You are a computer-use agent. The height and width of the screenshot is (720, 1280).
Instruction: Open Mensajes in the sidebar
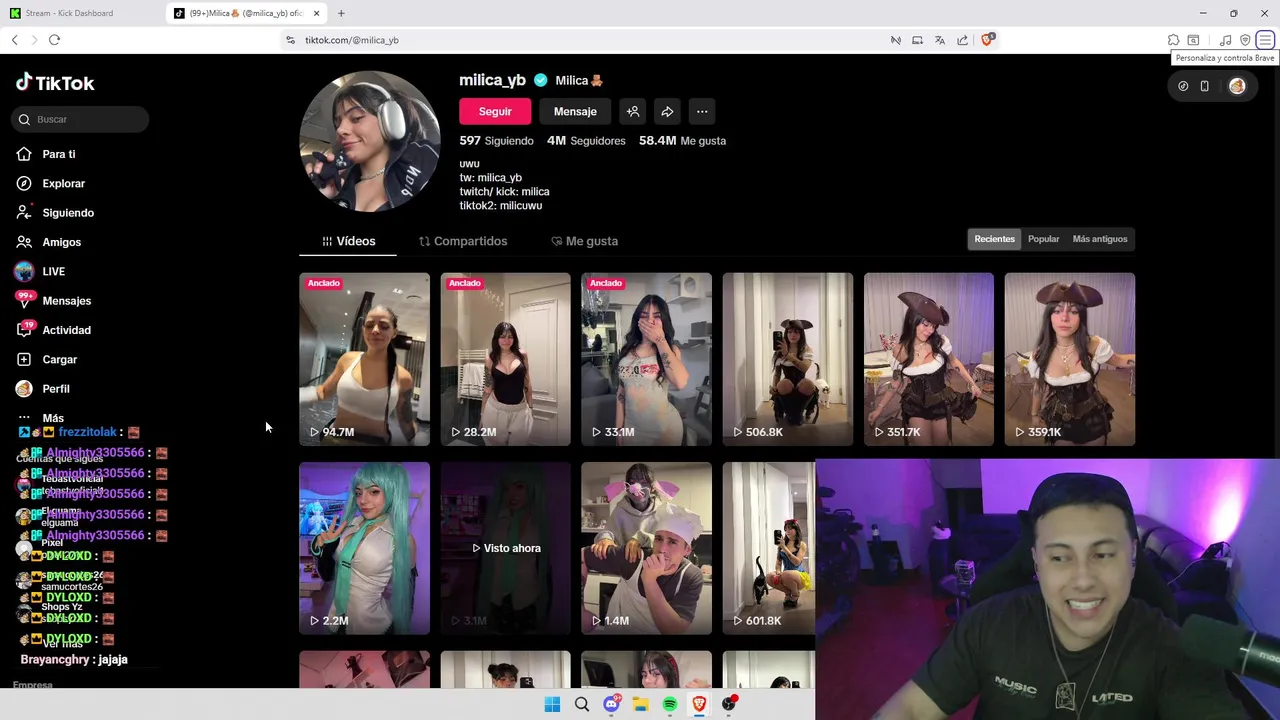pyautogui.click(x=66, y=301)
